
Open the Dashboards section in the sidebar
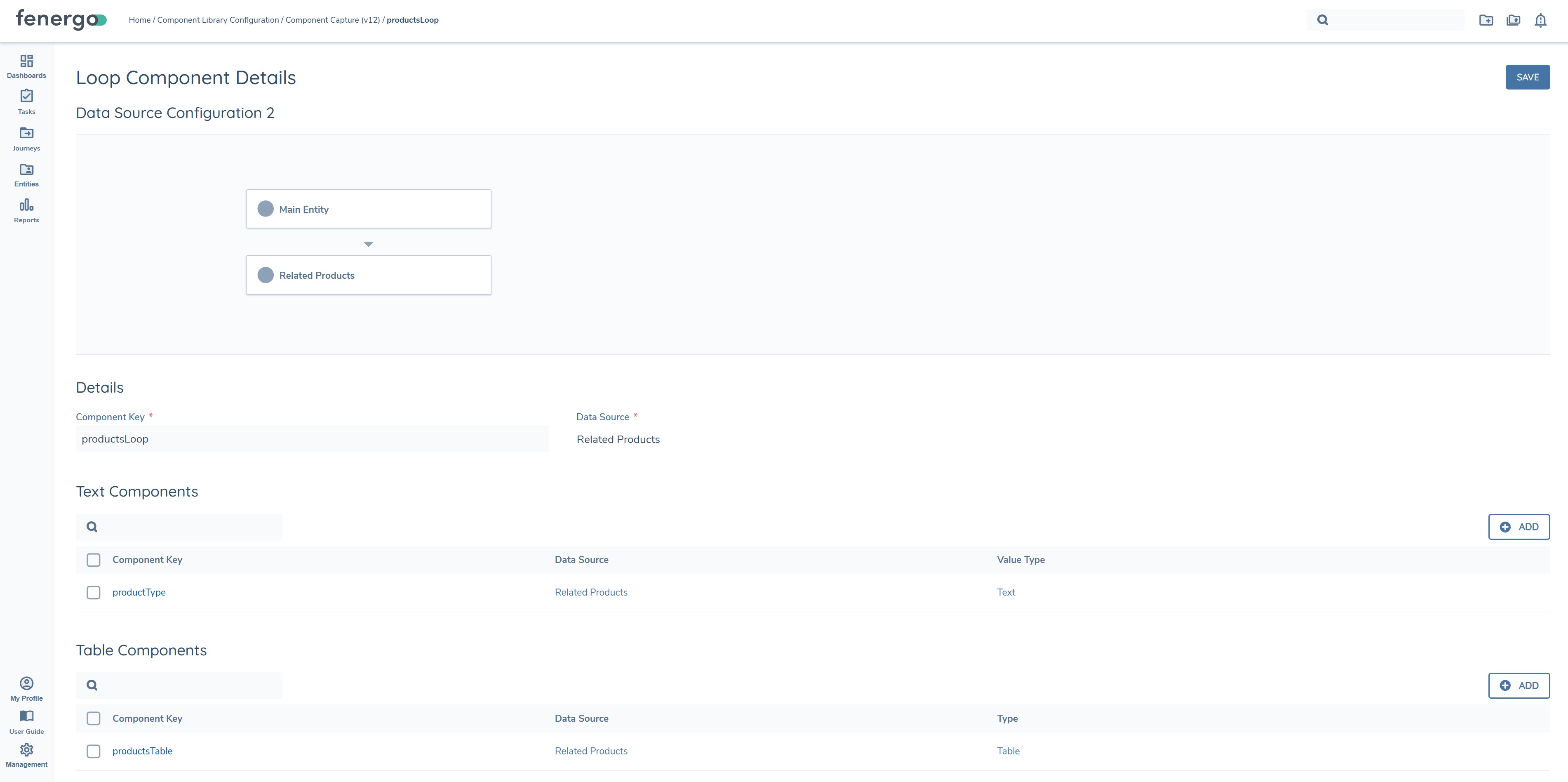(x=26, y=65)
